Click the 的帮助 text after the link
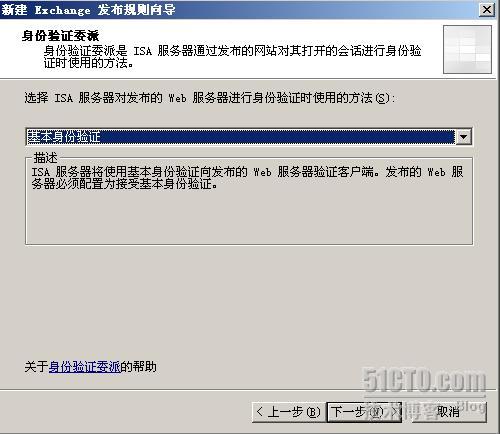The height and width of the screenshot is (434, 500). (138, 367)
